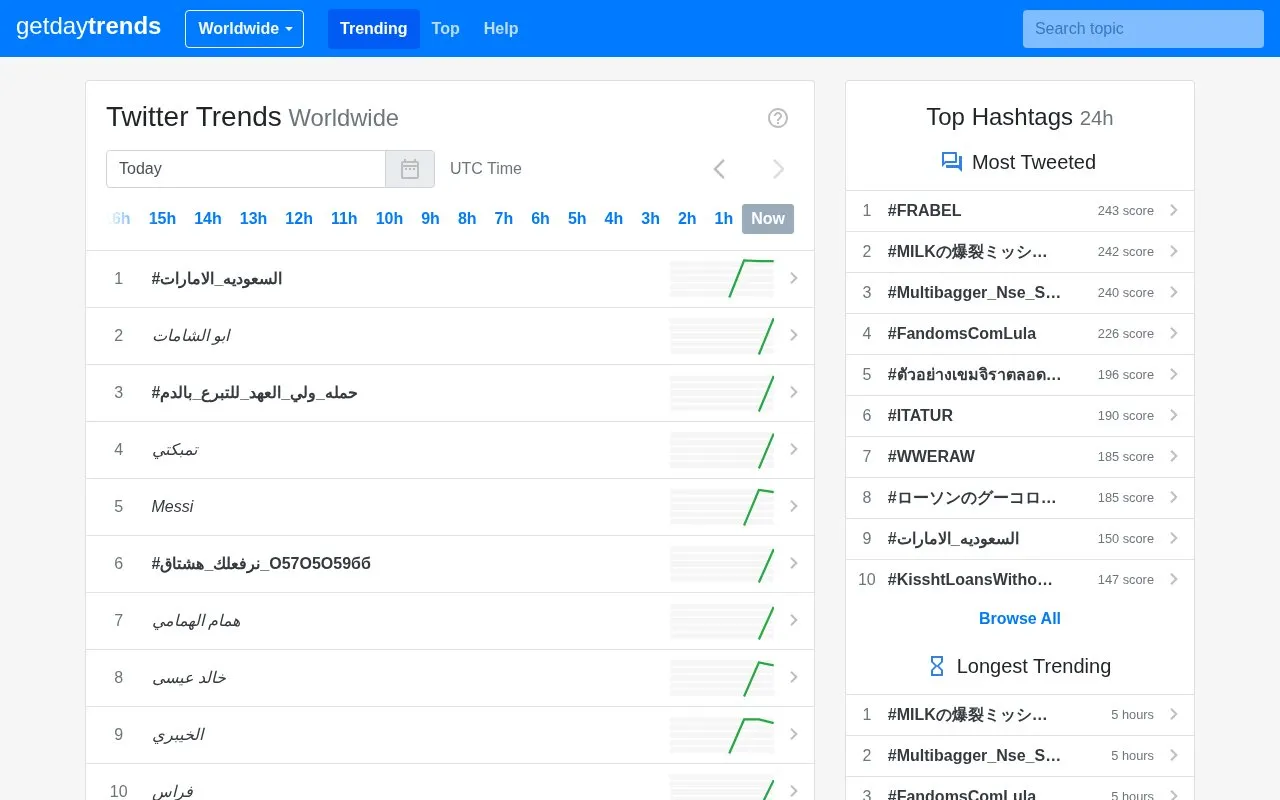
Task: Click the chevron in the Messi row
Action: 794,507
